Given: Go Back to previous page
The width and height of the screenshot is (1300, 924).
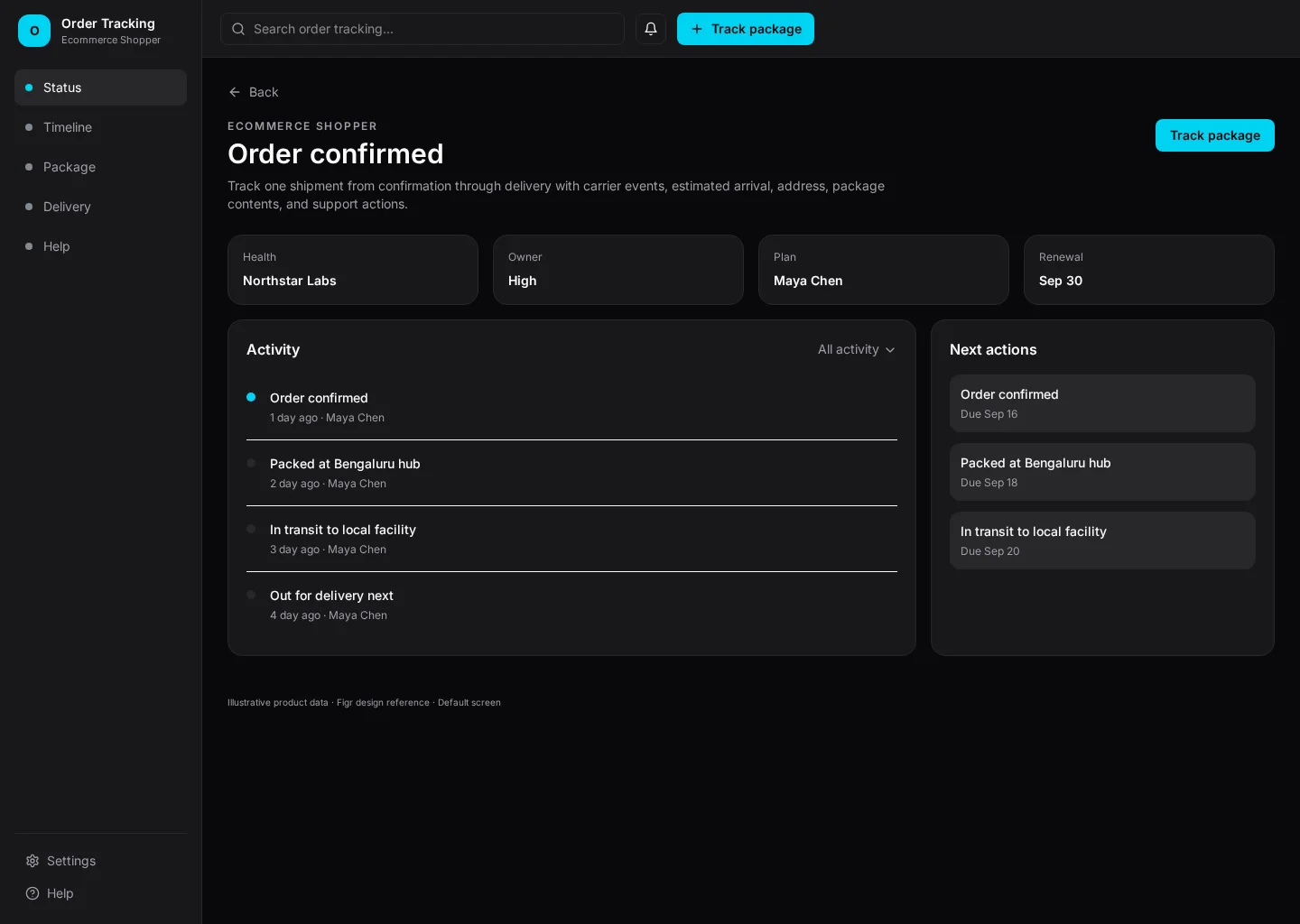Looking at the screenshot, I should click(x=254, y=92).
